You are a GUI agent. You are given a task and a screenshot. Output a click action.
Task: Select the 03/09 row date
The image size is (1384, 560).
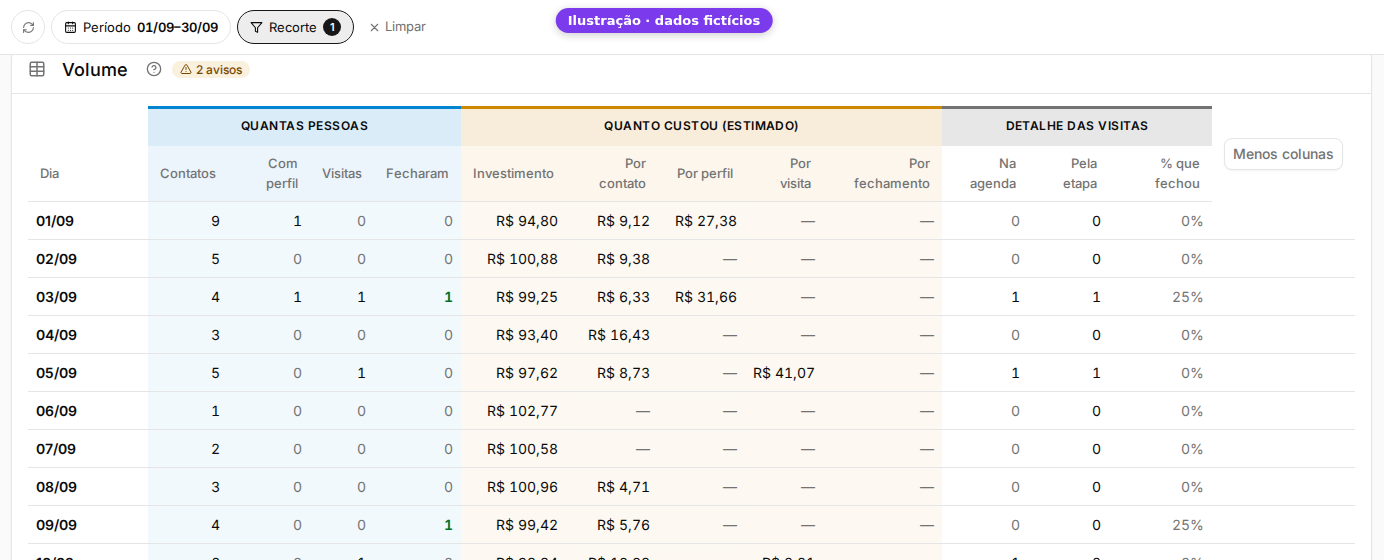click(56, 297)
